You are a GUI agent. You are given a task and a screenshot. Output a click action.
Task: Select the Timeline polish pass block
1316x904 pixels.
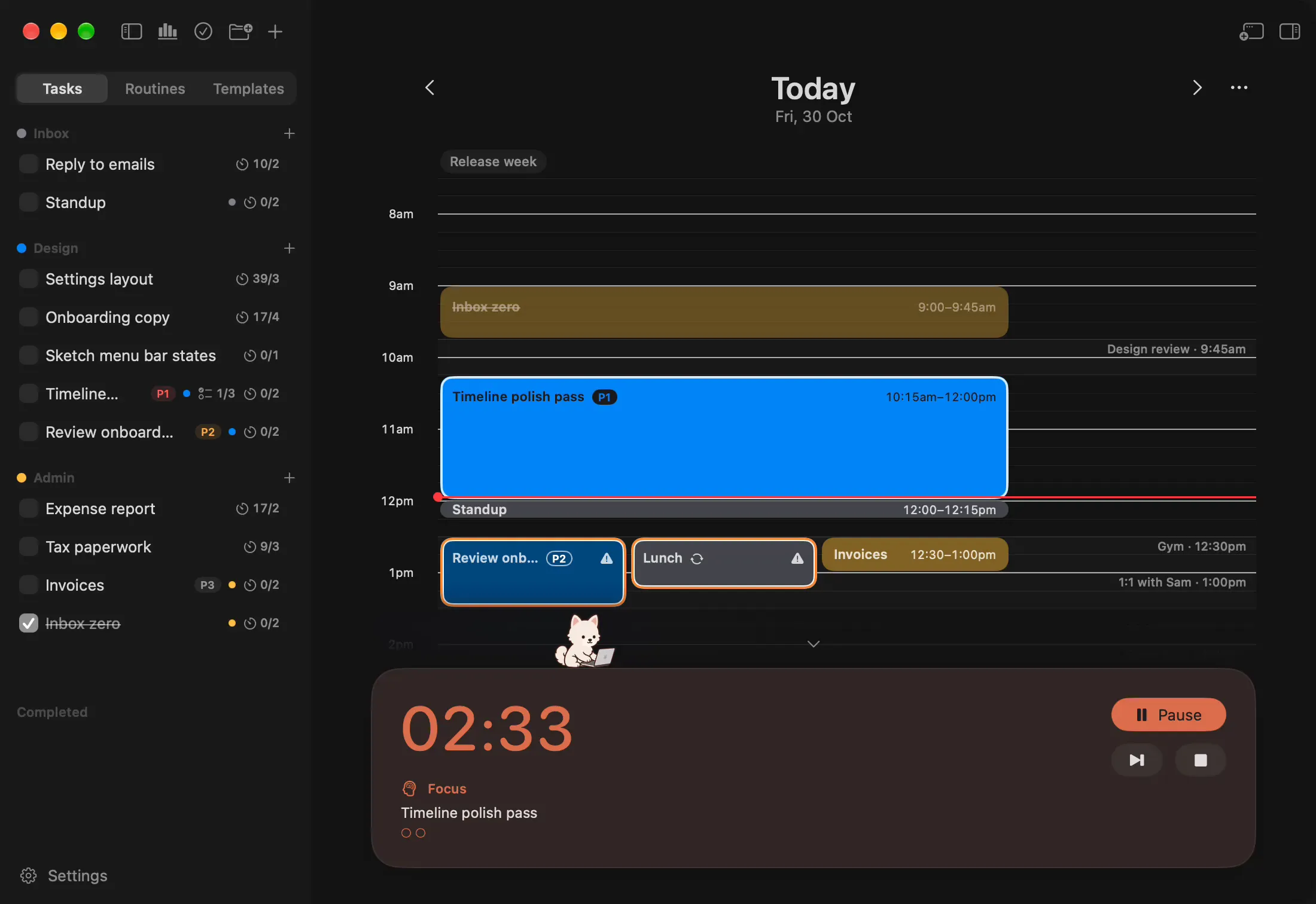724,437
